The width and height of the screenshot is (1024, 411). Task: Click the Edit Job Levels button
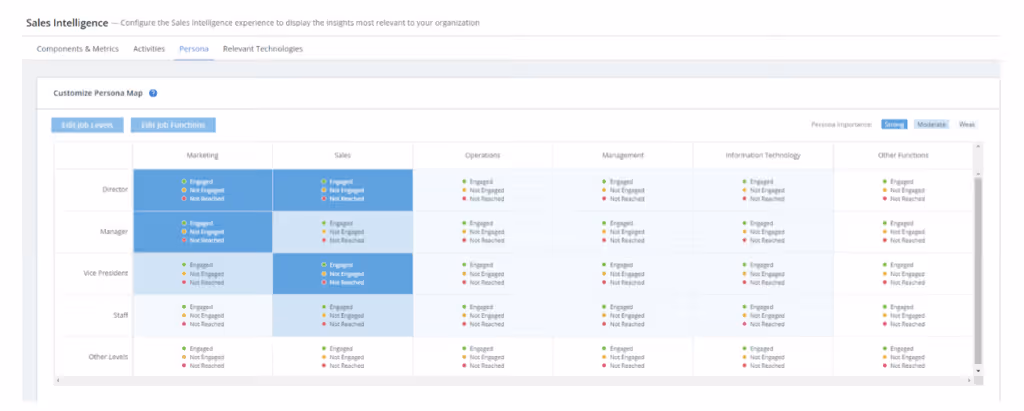(88, 125)
